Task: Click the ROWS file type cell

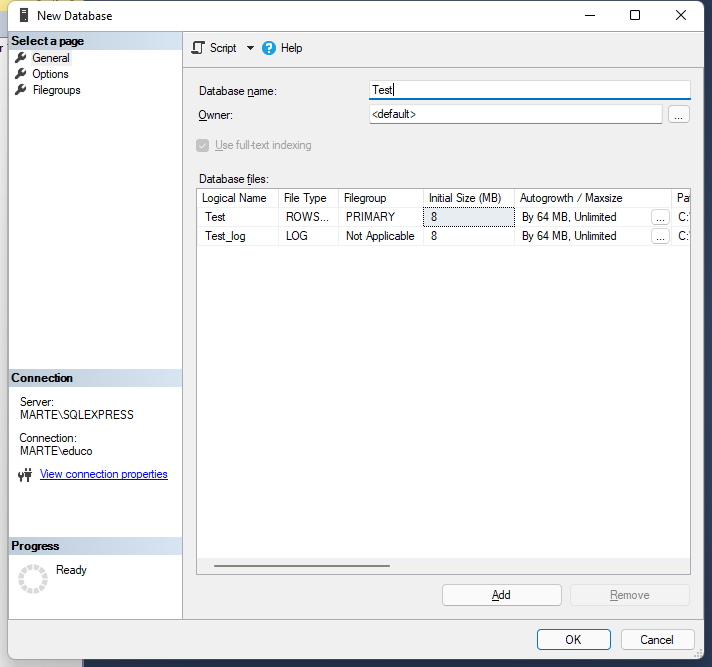Action: click(308, 217)
